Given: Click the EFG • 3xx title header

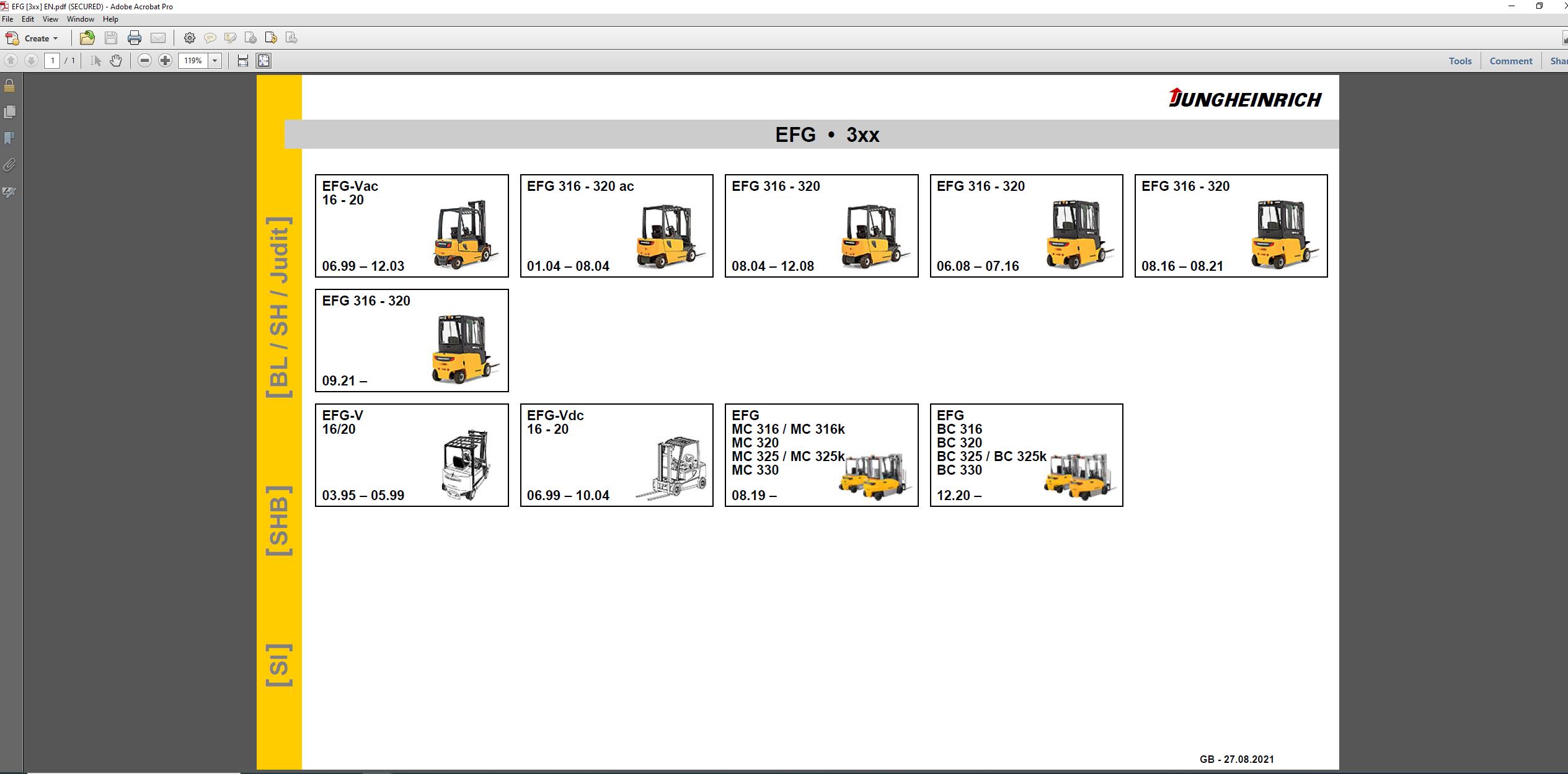Looking at the screenshot, I should (827, 134).
